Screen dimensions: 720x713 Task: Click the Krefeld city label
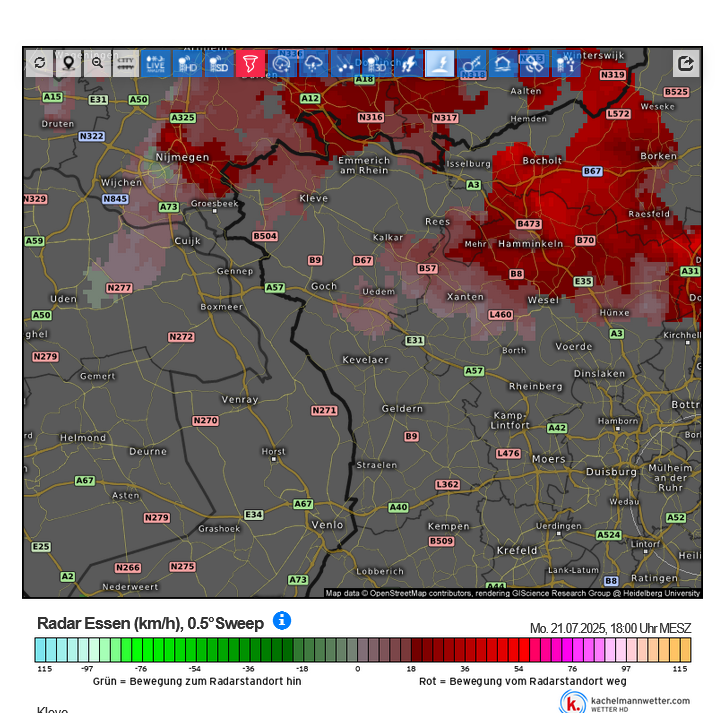point(517,550)
